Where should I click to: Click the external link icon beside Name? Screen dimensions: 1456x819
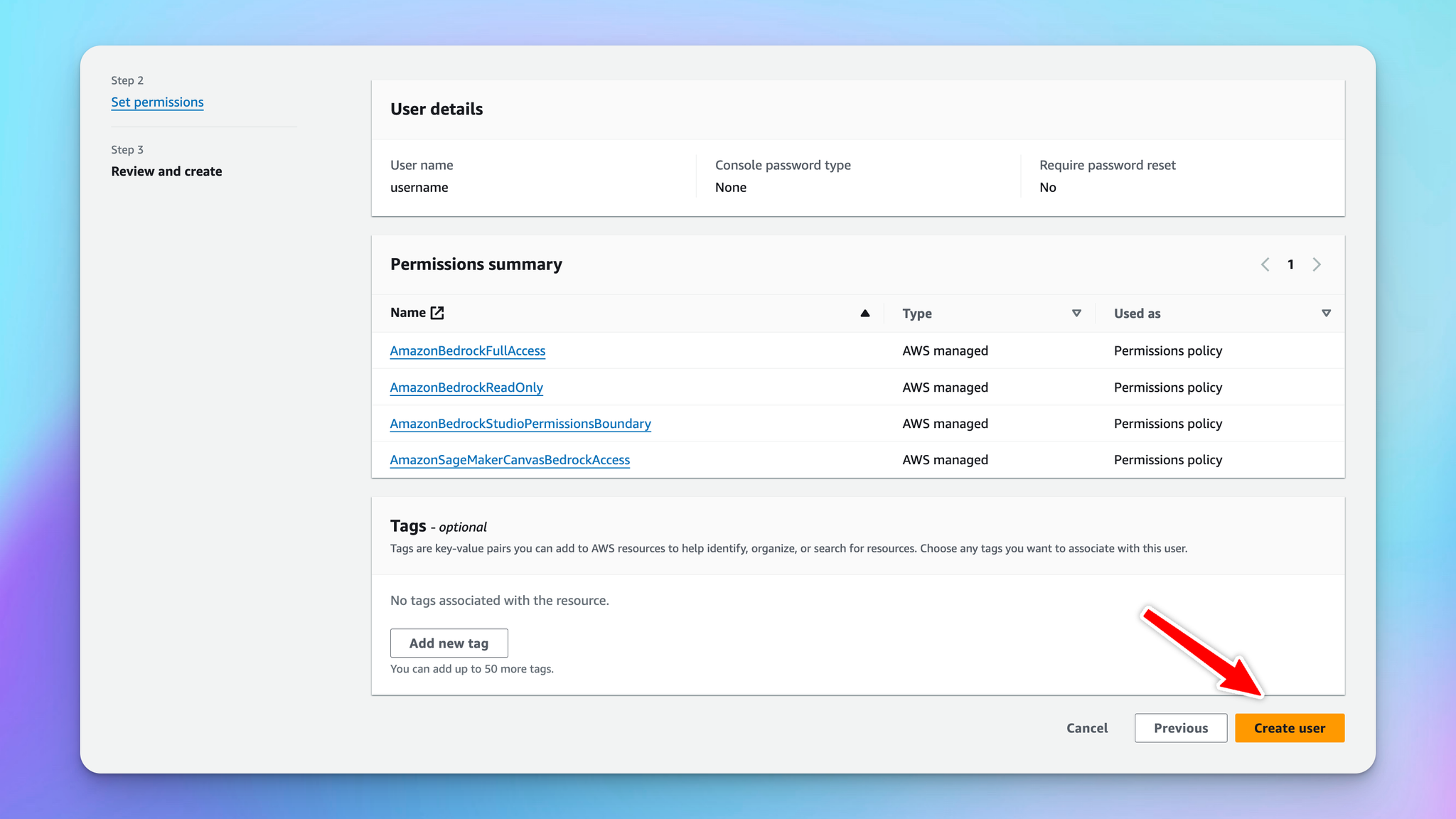(437, 313)
